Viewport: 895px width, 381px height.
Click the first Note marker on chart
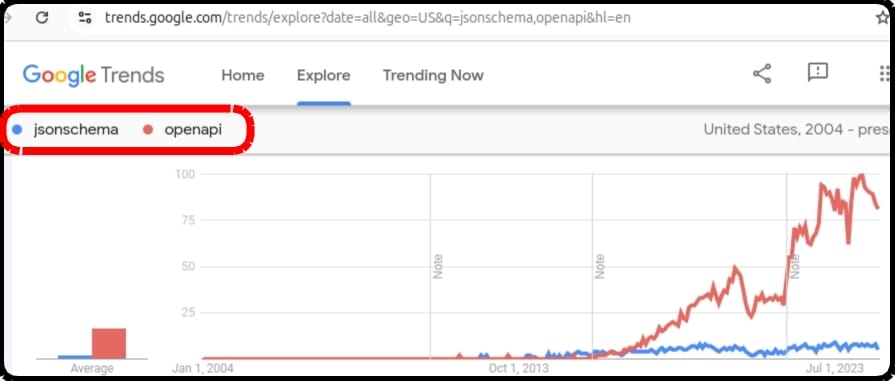(438, 266)
